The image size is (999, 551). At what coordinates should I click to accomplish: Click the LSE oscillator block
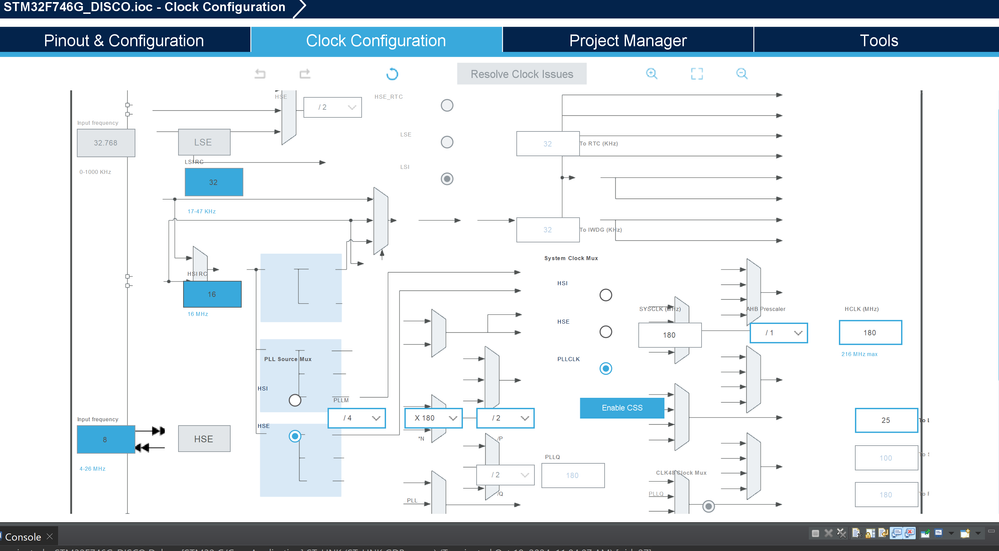click(x=204, y=142)
